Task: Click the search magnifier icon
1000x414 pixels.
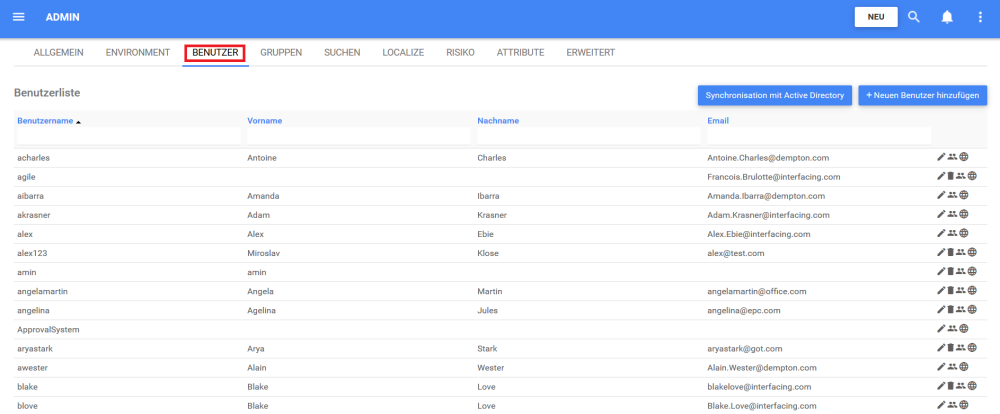Action: [913, 17]
